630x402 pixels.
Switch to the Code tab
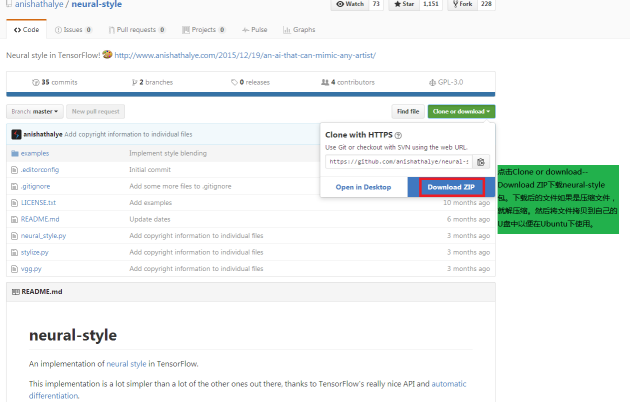coord(27,30)
